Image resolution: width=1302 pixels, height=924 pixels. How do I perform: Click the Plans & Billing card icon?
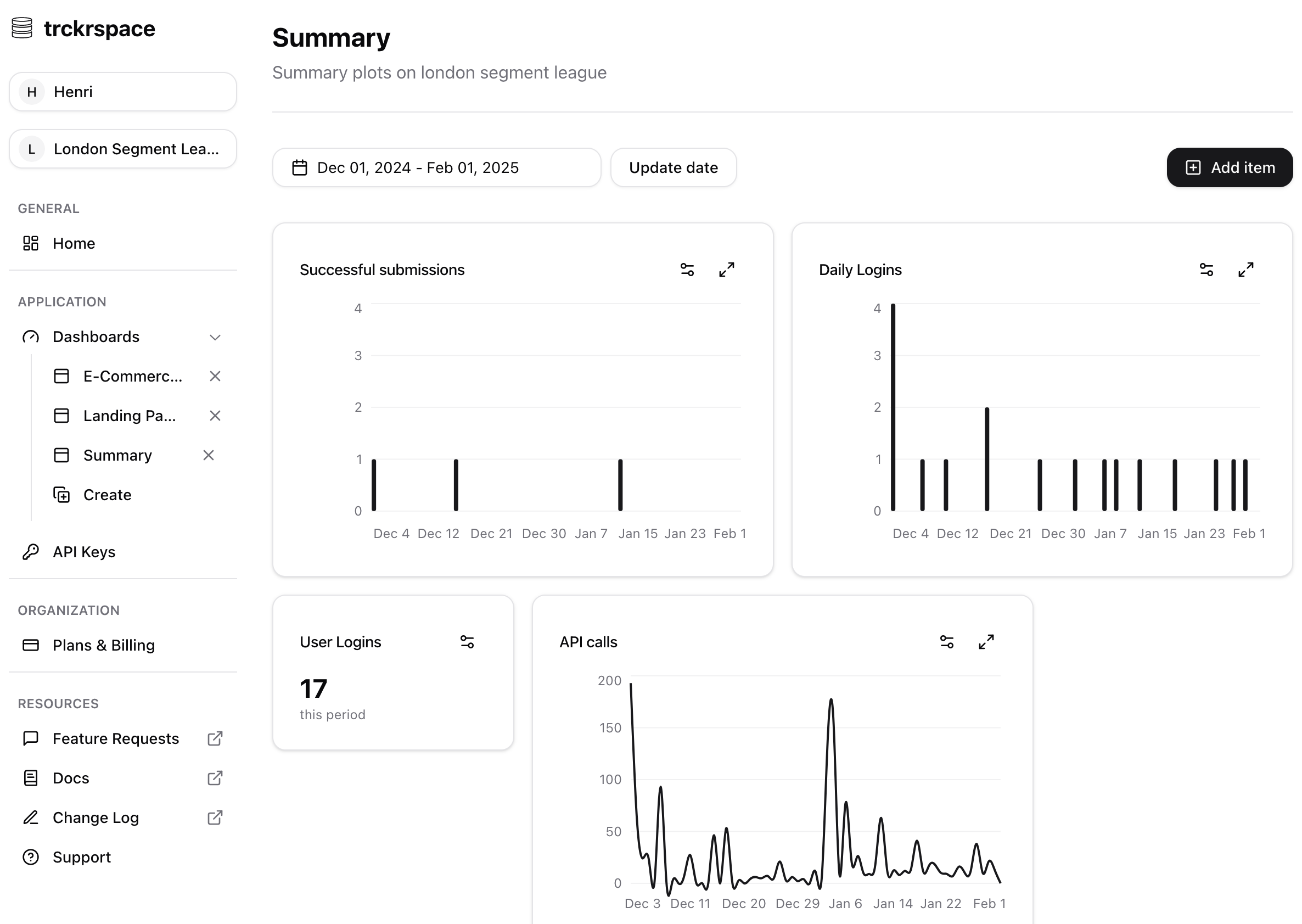click(31, 645)
